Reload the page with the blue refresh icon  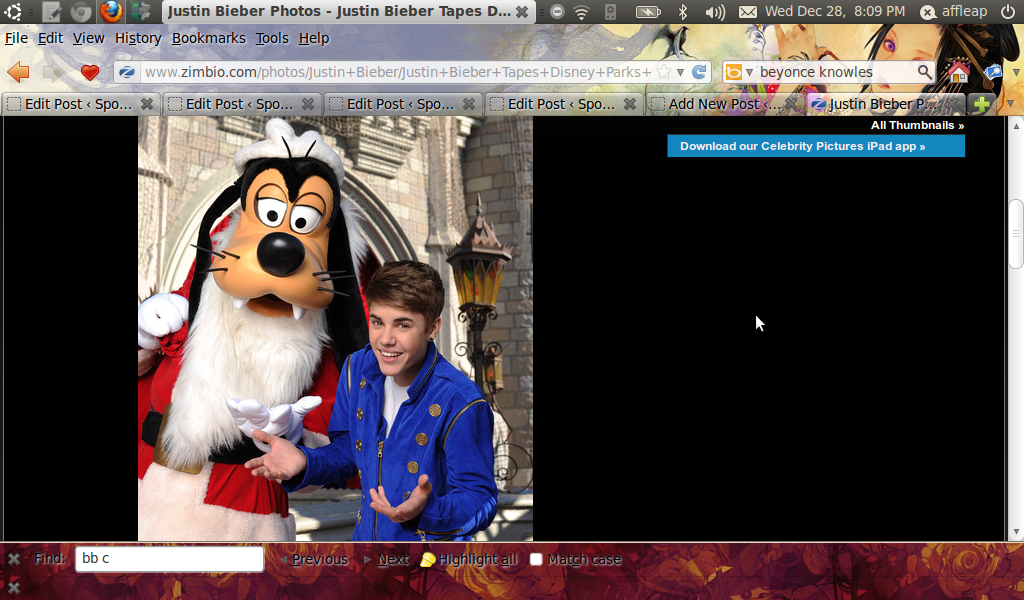pos(699,72)
